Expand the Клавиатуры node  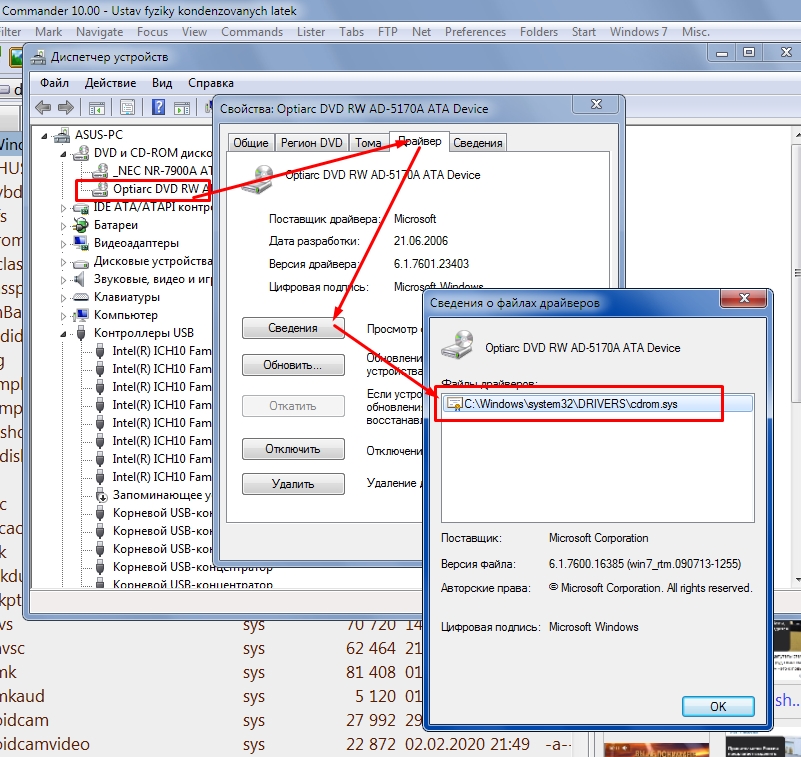click(x=63, y=298)
